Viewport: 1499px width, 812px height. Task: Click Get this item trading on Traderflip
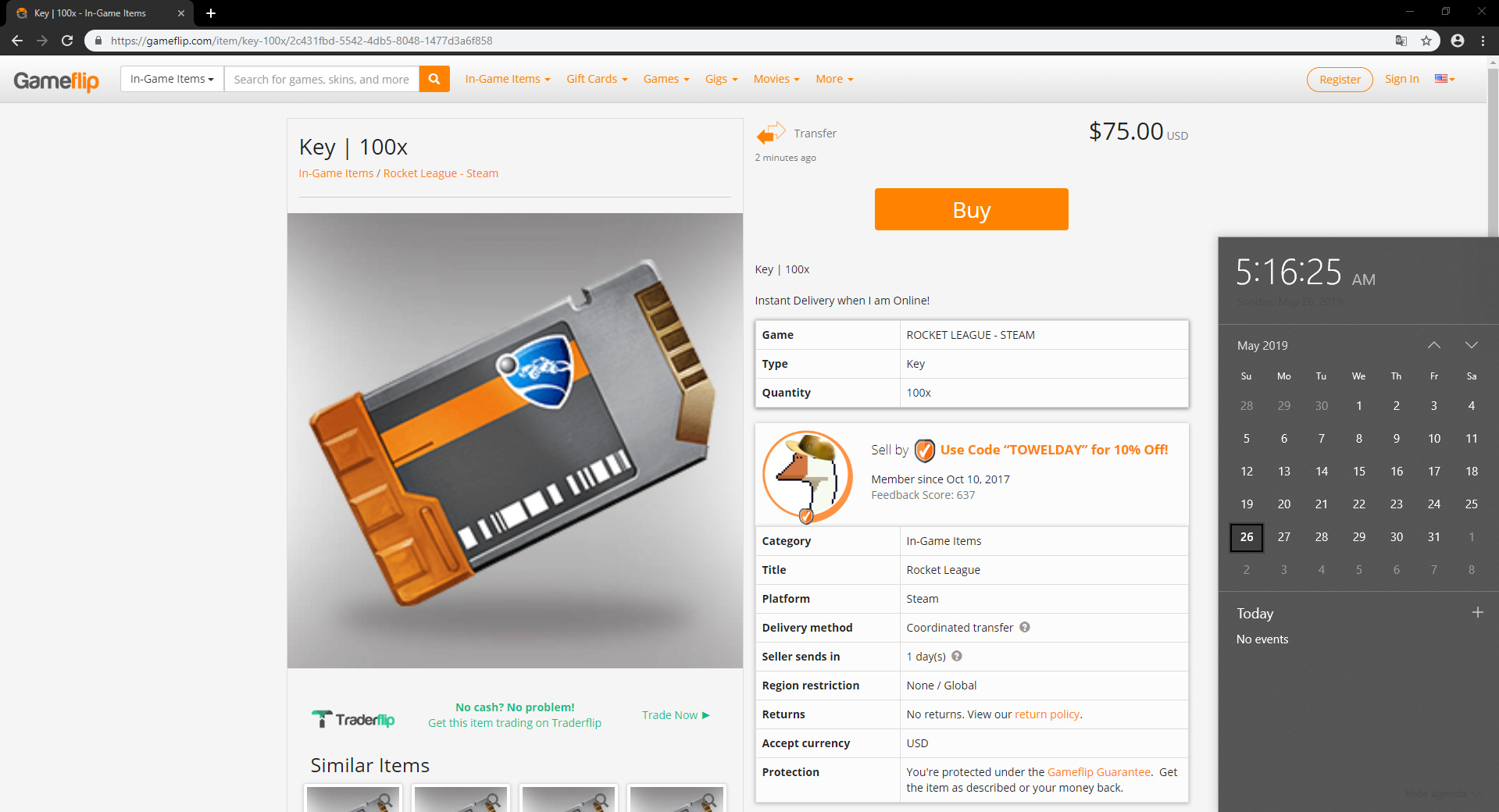[515, 722]
